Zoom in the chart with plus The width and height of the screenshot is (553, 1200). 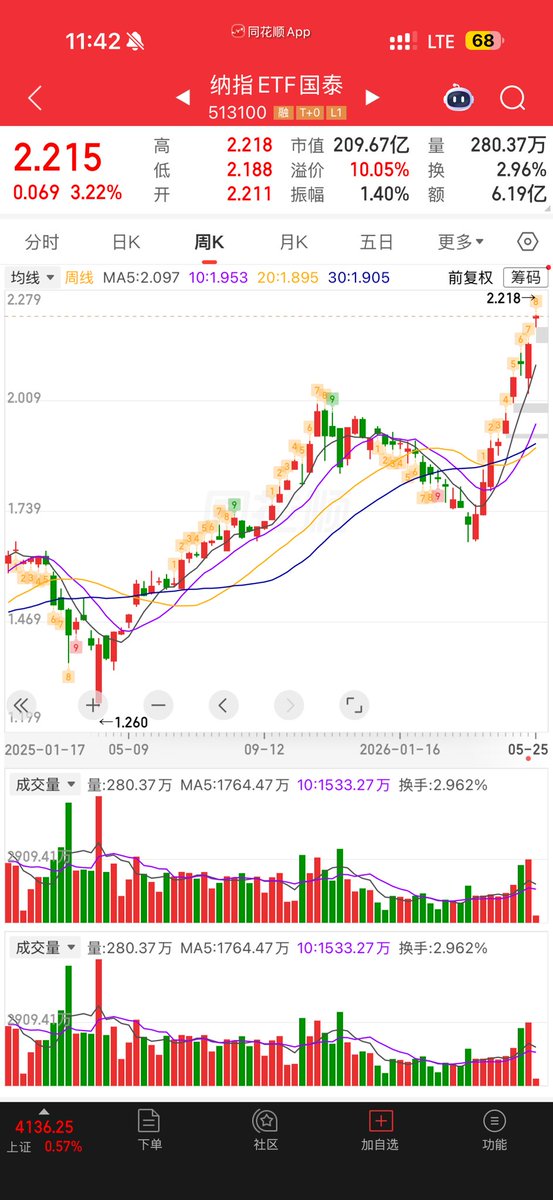tap(95, 705)
